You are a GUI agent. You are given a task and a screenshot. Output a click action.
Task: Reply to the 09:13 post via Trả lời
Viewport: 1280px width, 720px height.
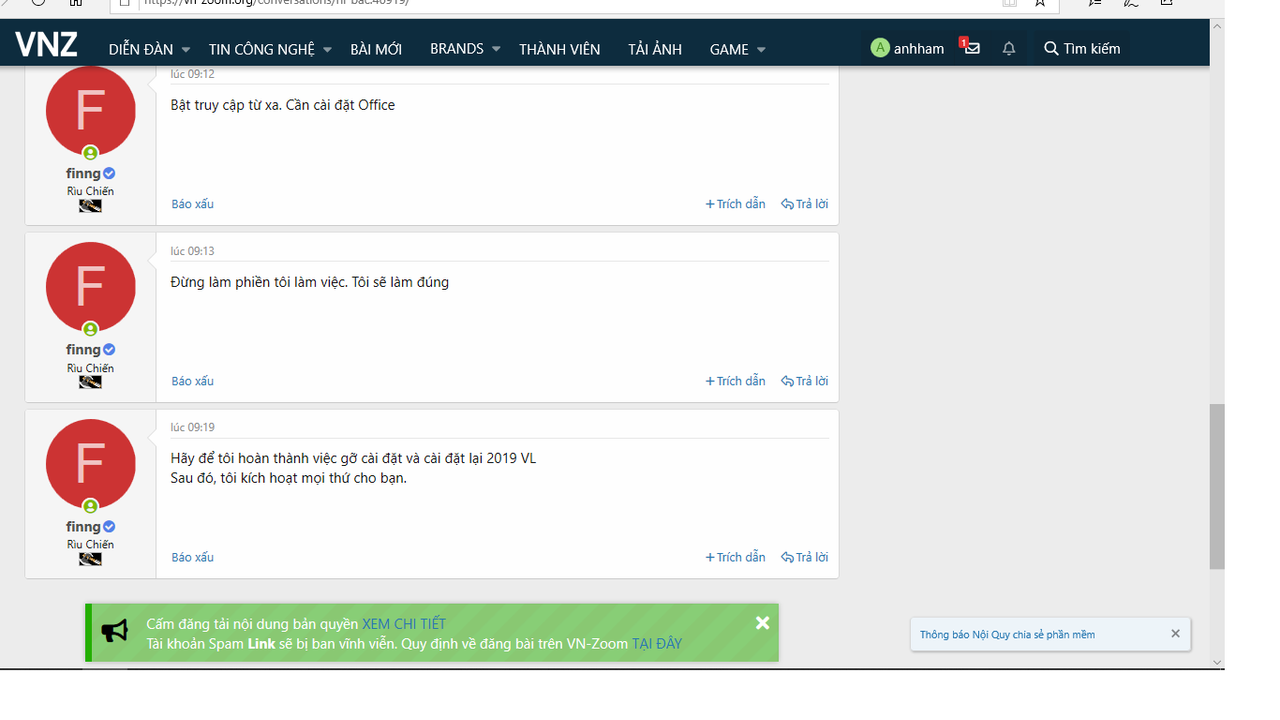(x=805, y=381)
